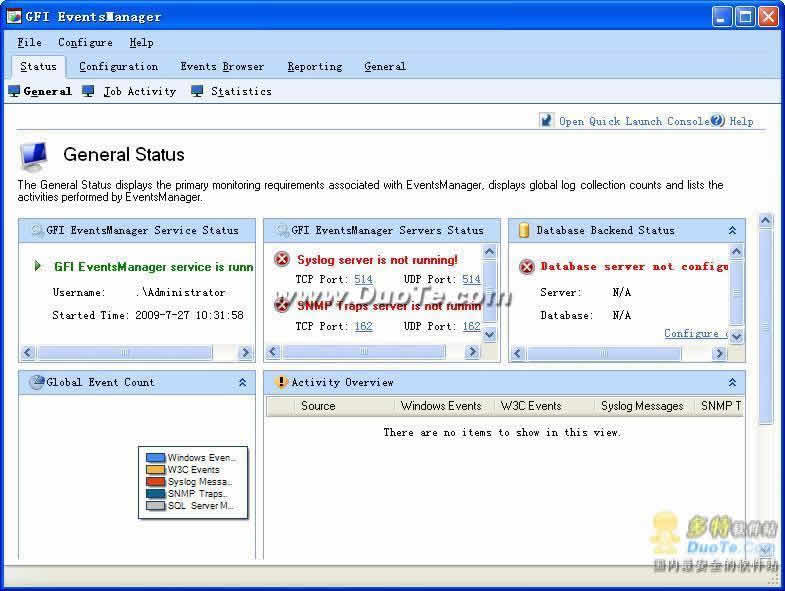The height and width of the screenshot is (591, 785).
Task: Click the SQL Server gray legend swatch
Action: (155, 506)
